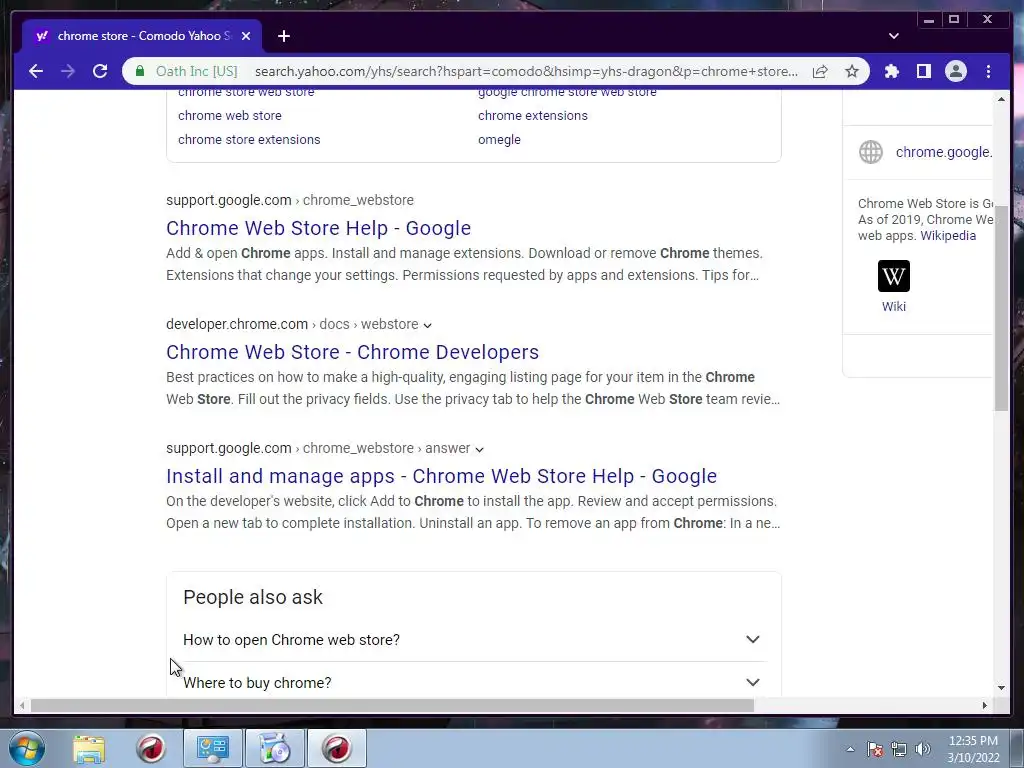This screenshot has width=1024, height=768.
Task: Click the green padlock security icon
Action: (140, 71)
